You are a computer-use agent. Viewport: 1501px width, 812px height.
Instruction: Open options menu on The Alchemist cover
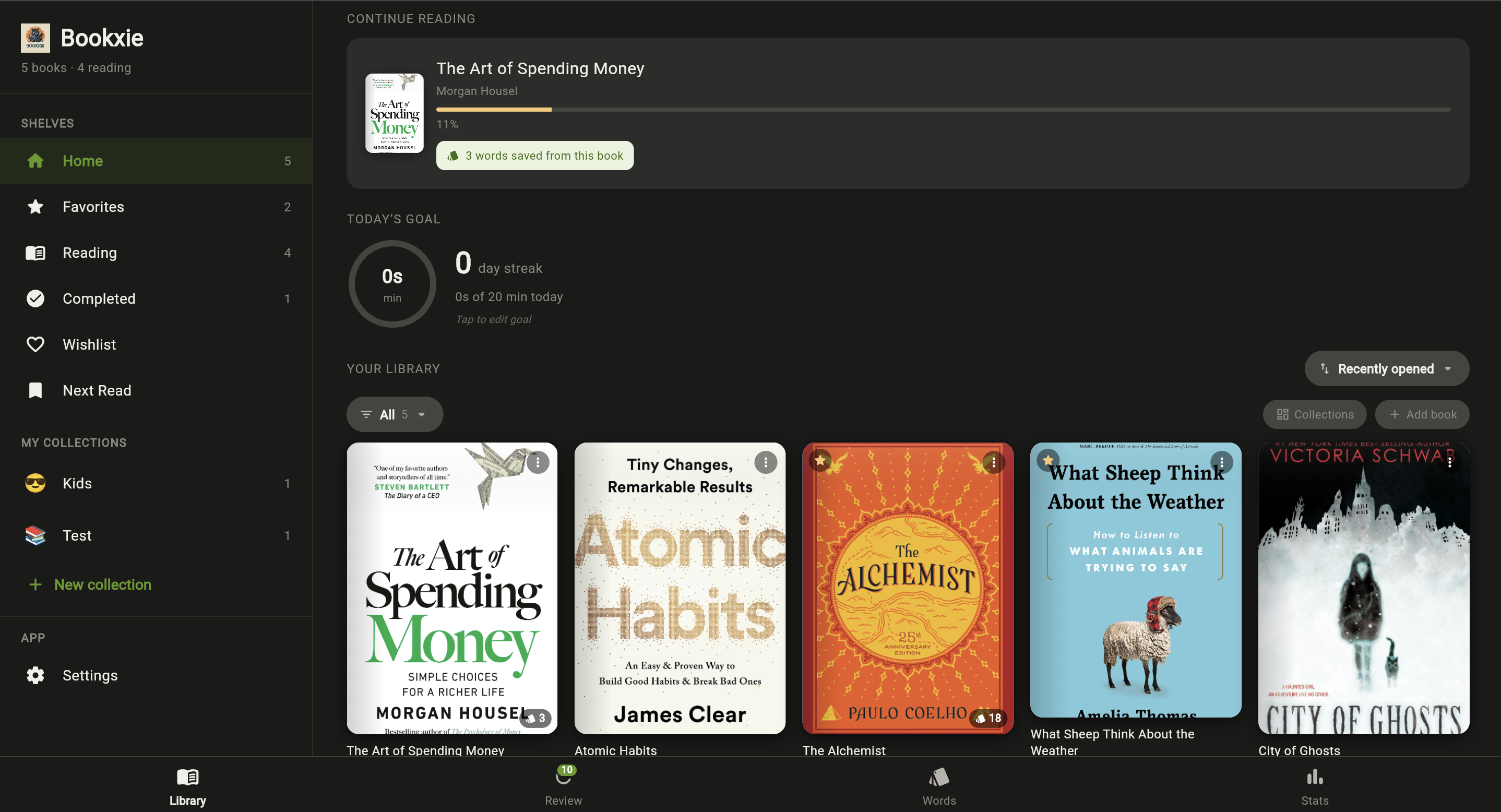[x=994, y=462]
